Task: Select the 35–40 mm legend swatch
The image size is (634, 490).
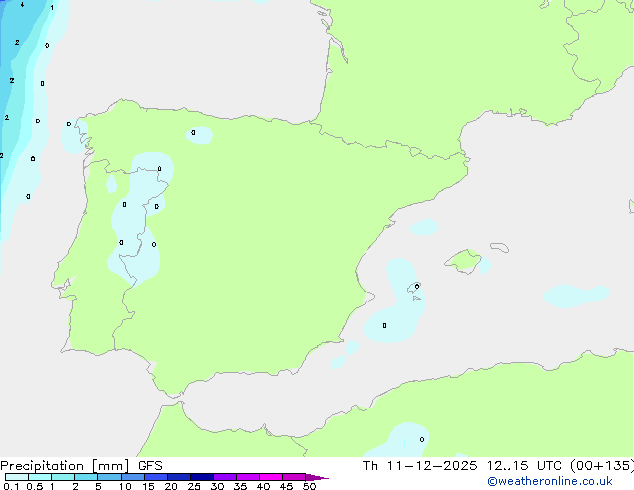Action: click(248, 477)
